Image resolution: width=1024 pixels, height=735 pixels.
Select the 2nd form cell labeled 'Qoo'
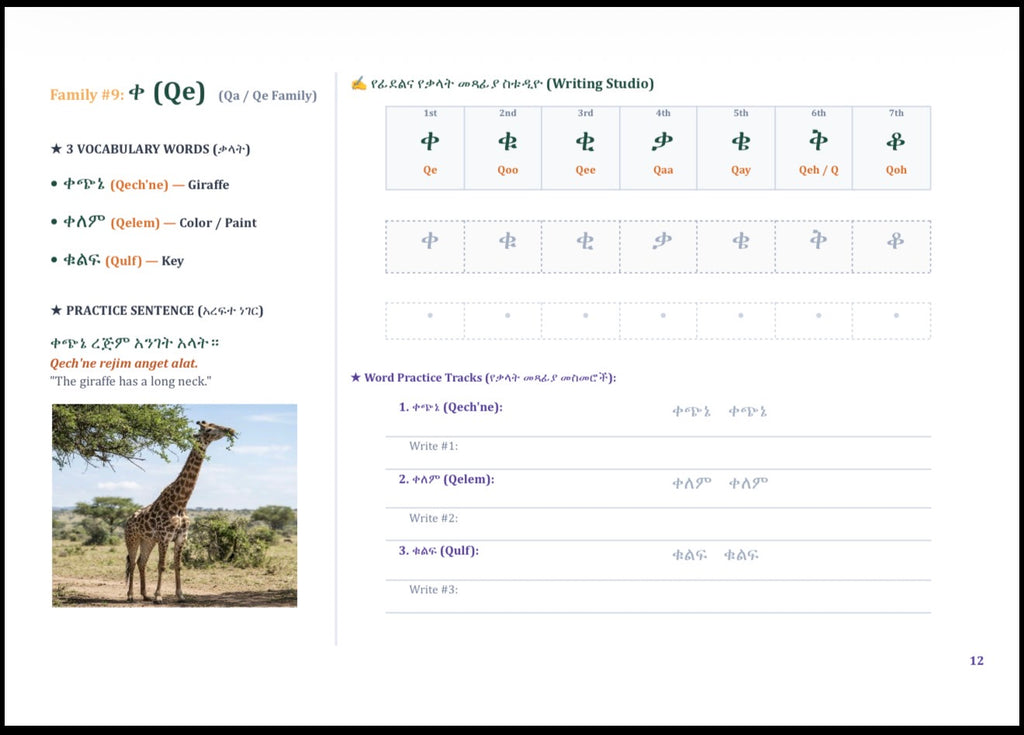click(503, 148)
